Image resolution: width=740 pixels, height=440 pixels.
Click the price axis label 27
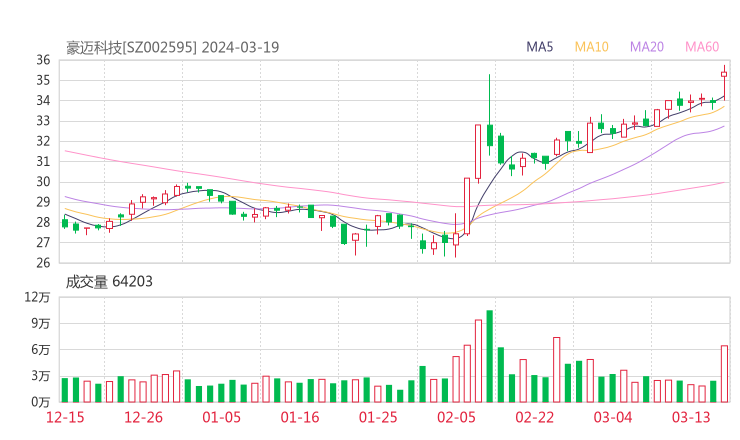pos(43,243)
